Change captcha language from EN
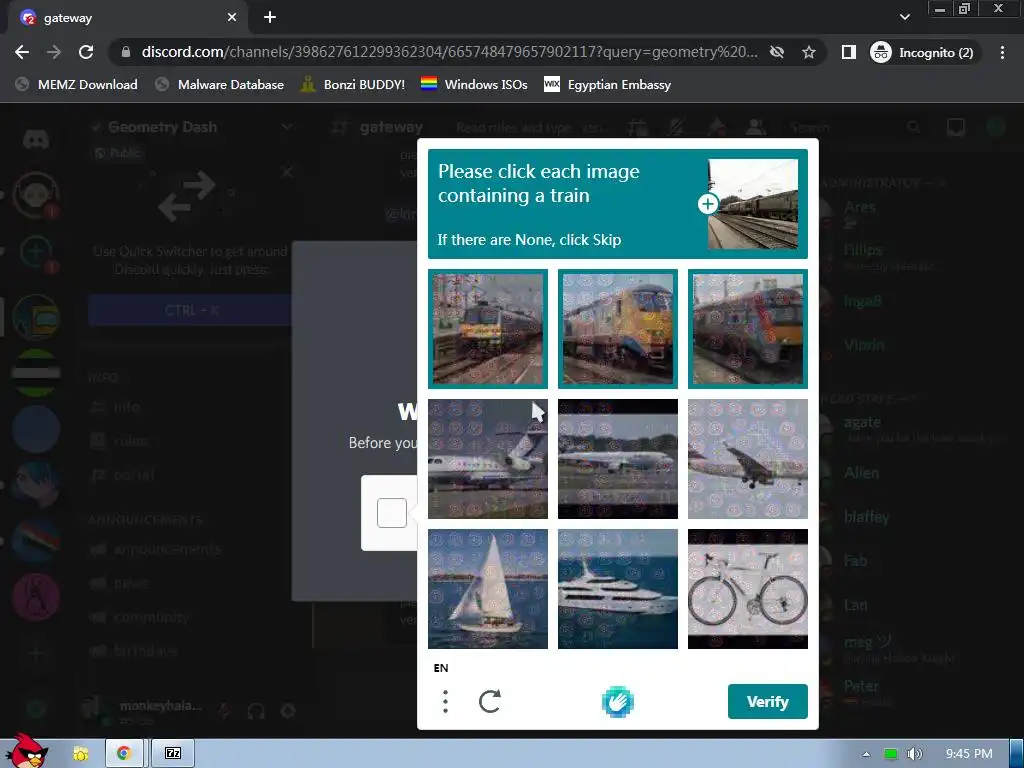Viewport: 1024px width, 768px height. (441, 667)
